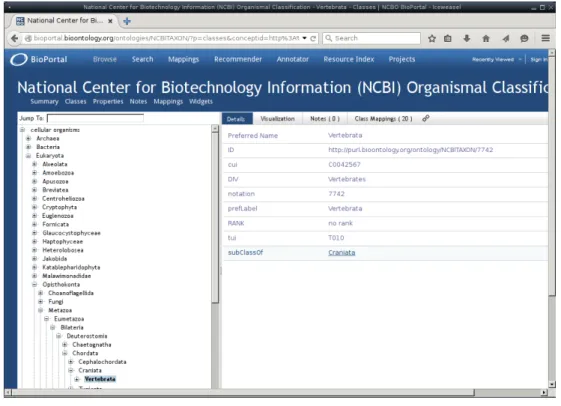Click the Sign In link
Screen dimensions: 561x406
(x=539, y=60)
